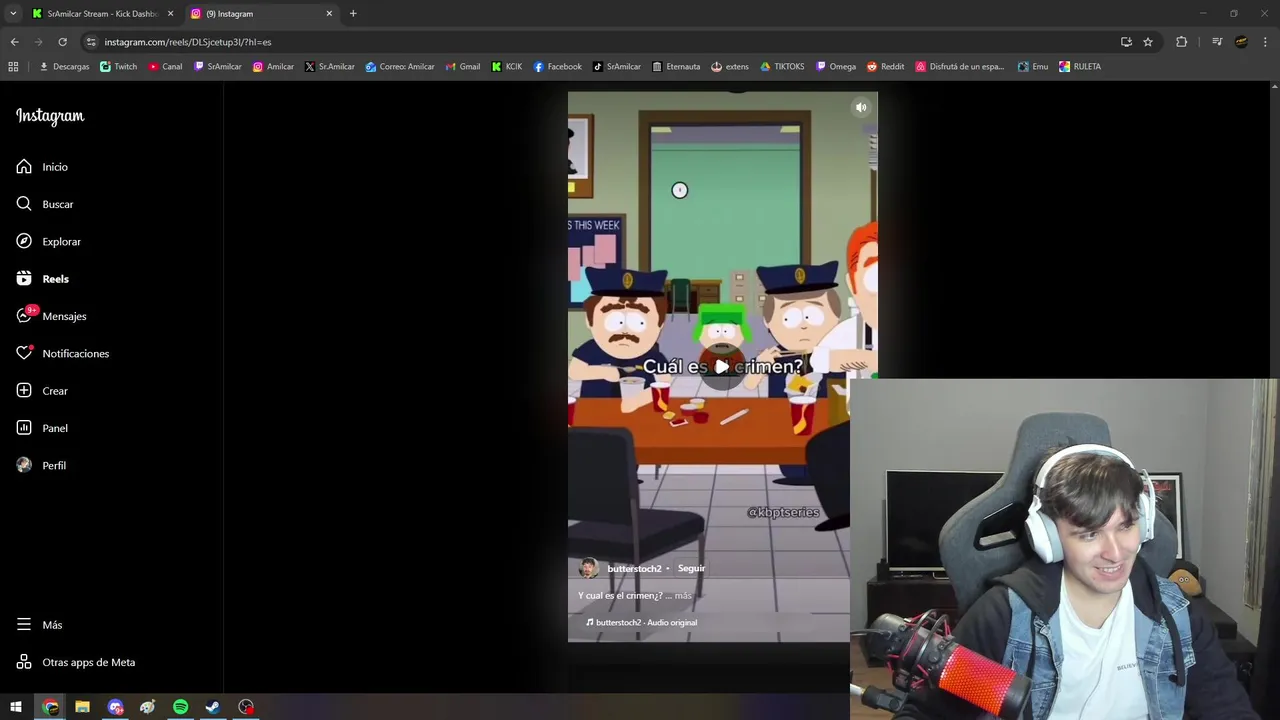Reload the current page
Viewport: 1280px width, 720px height.
tap(62, 42)
